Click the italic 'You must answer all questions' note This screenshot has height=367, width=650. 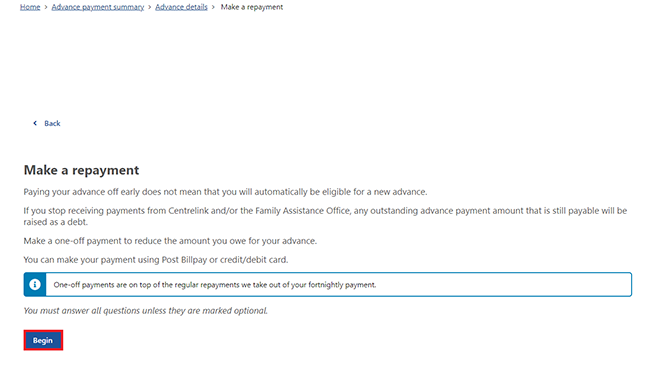146,311
